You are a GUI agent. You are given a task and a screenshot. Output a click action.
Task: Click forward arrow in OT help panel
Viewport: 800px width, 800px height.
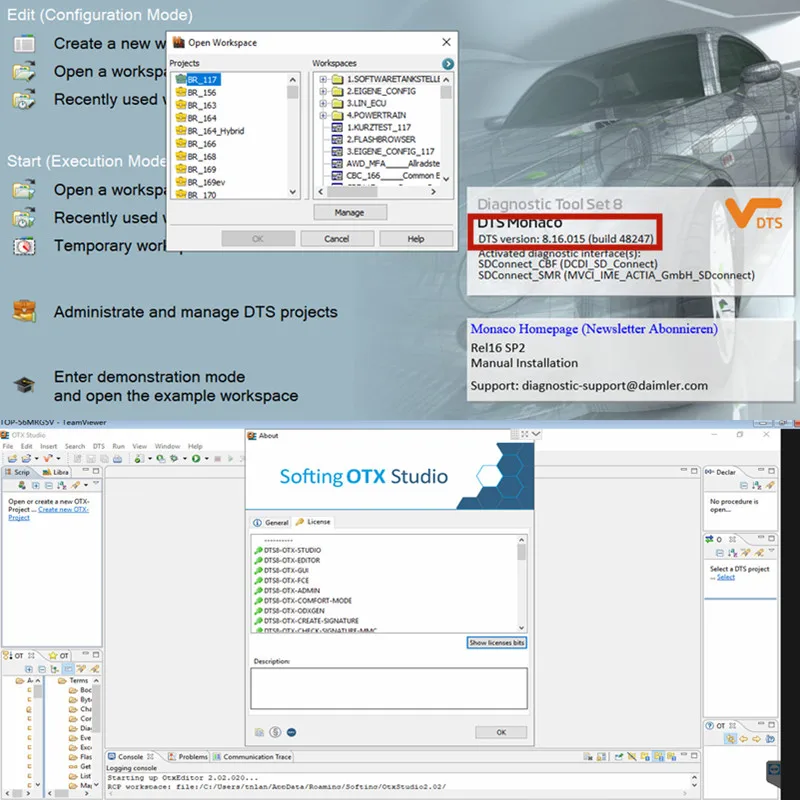756,739
